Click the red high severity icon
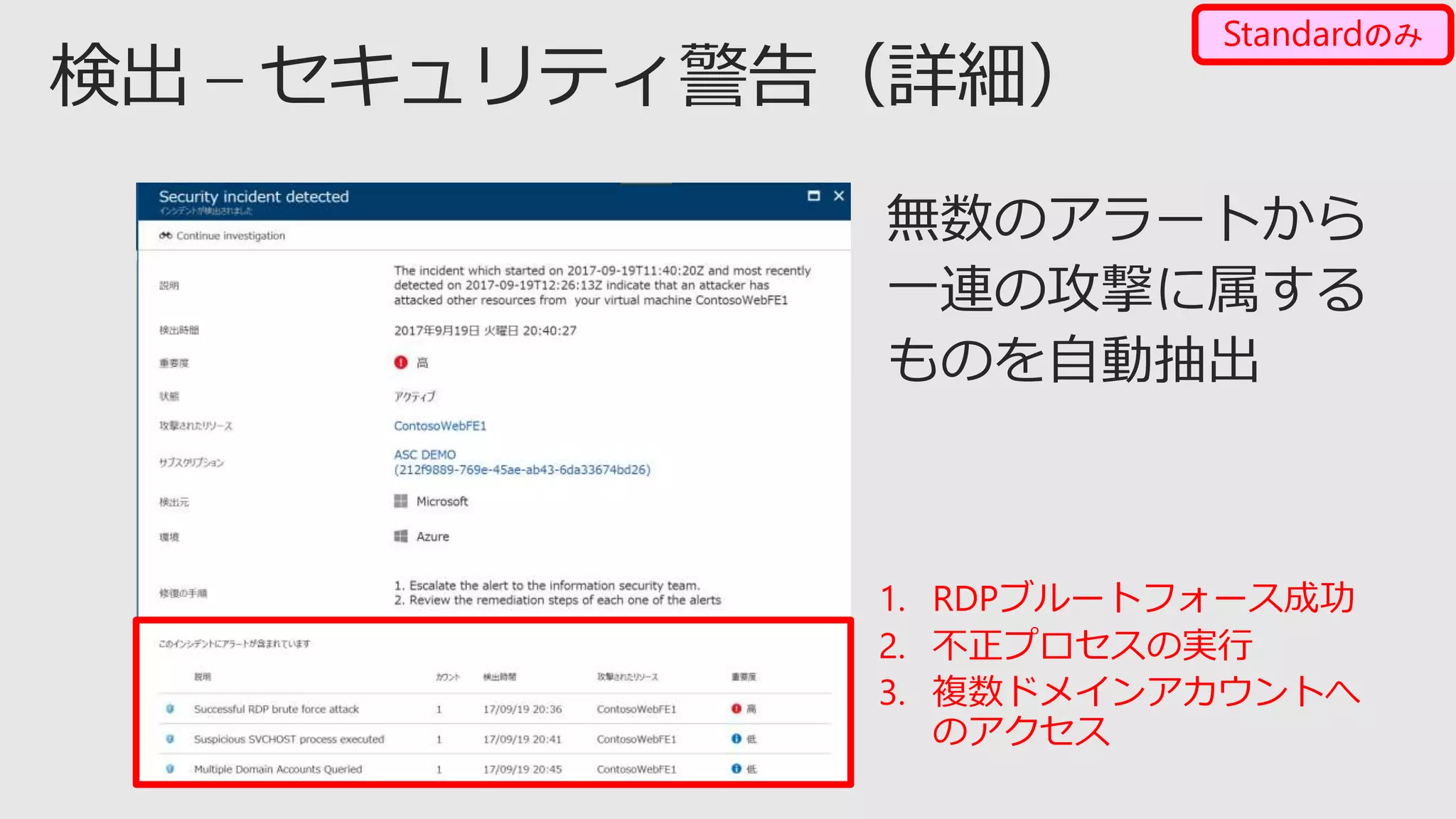The height and width of the screenshot is (819, 1456). tap(401, 363)
